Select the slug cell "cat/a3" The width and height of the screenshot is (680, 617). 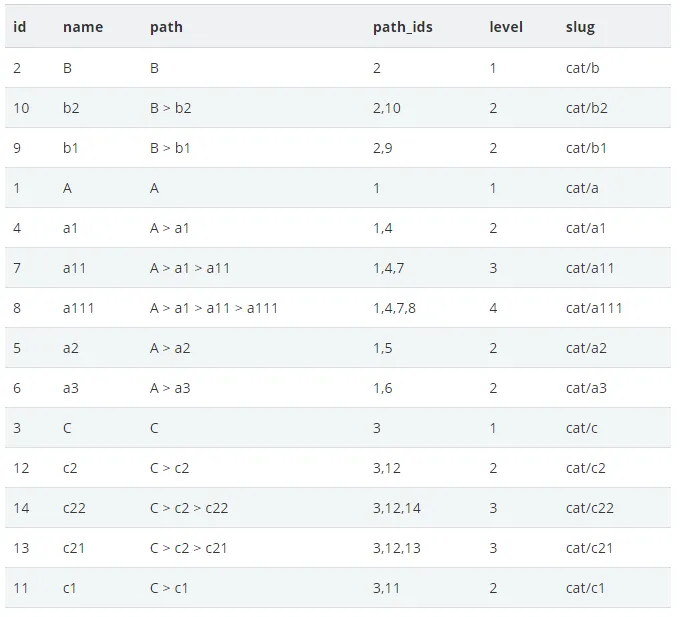[x=586, y=388]
